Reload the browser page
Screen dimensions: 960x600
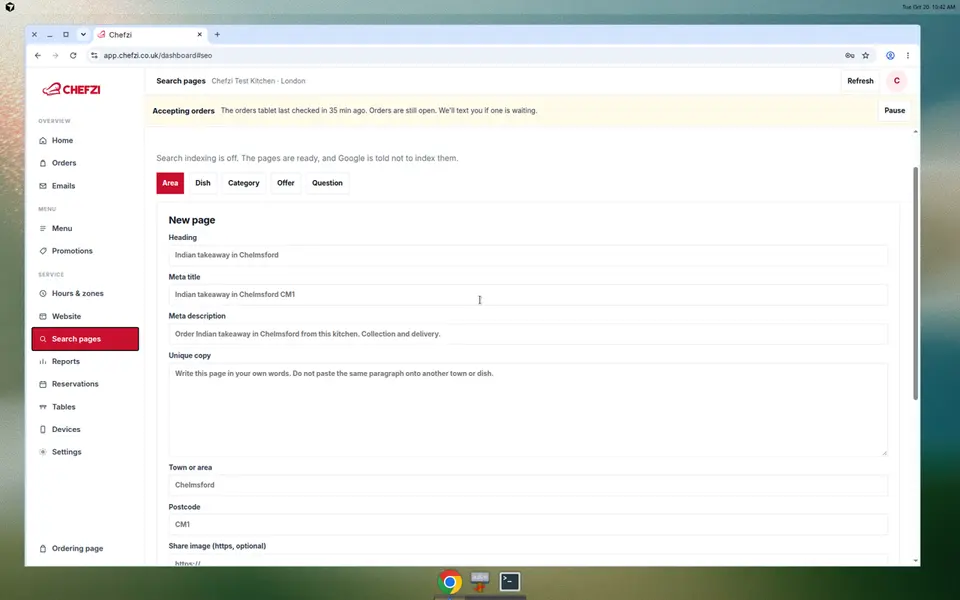pos(73,55)
